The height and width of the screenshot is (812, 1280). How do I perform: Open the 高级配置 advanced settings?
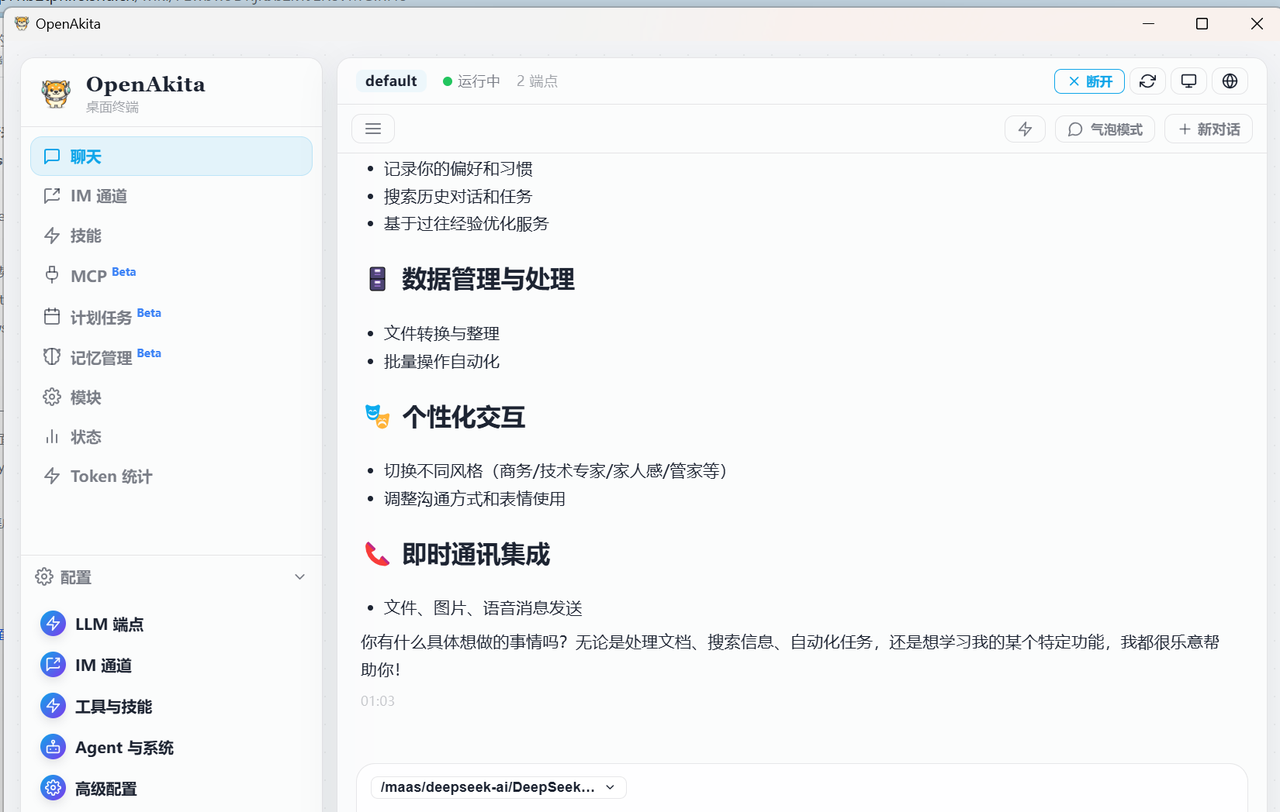(171, 788)
